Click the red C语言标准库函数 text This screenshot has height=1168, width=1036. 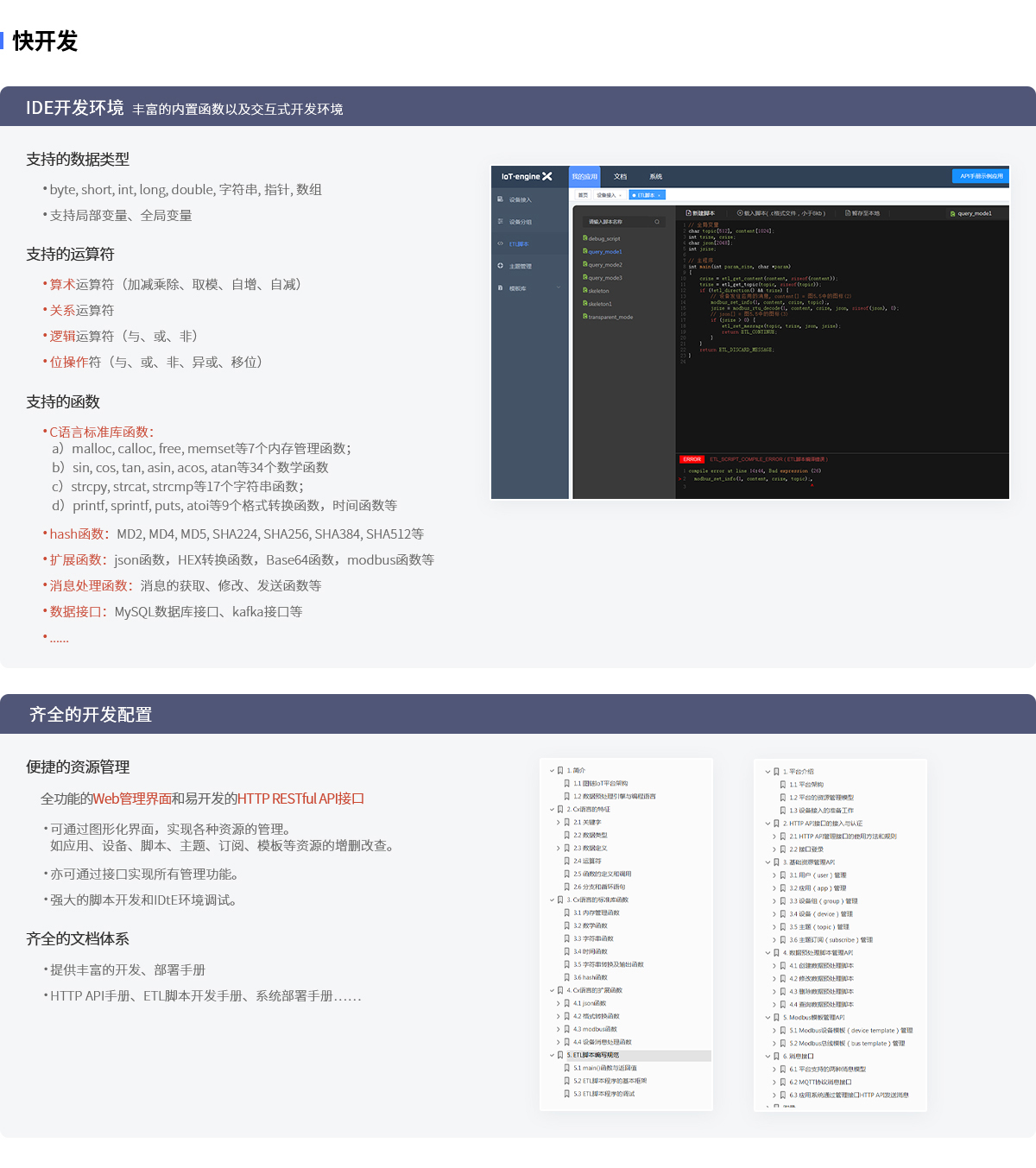pyautogui.click(x=101, y=432)
